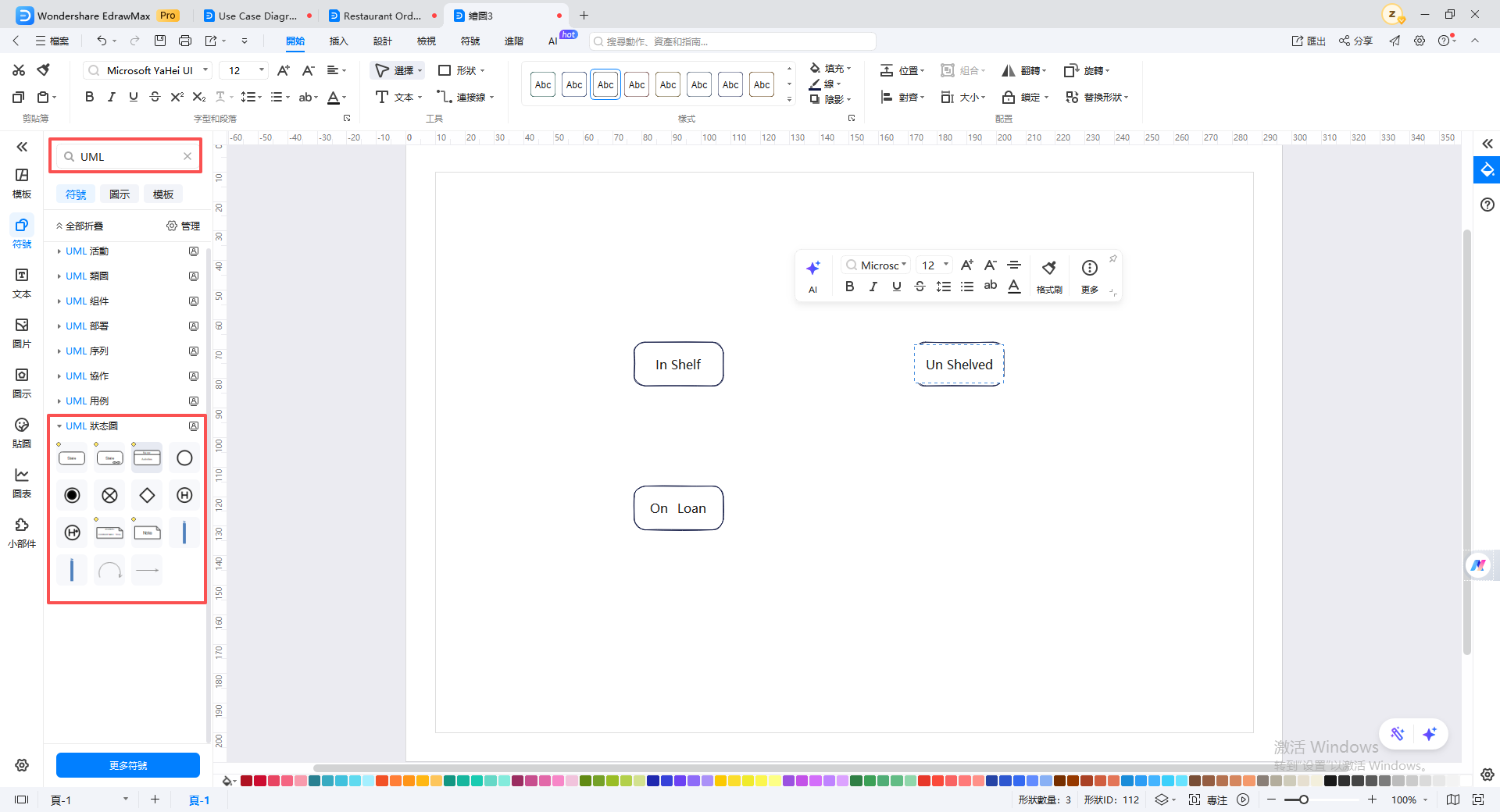Screen dimensions: 1500x812
Task: Collapse the left symbol panel chevrons
Action: [x=22, y=147]
